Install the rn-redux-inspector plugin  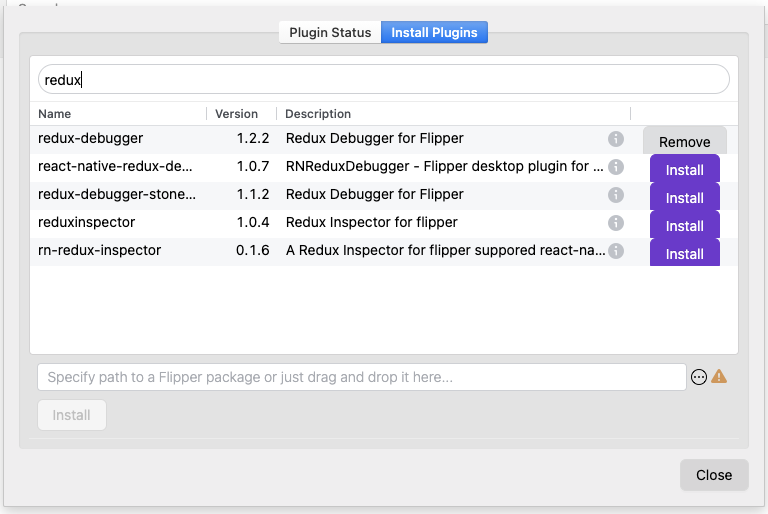point(685,254)
